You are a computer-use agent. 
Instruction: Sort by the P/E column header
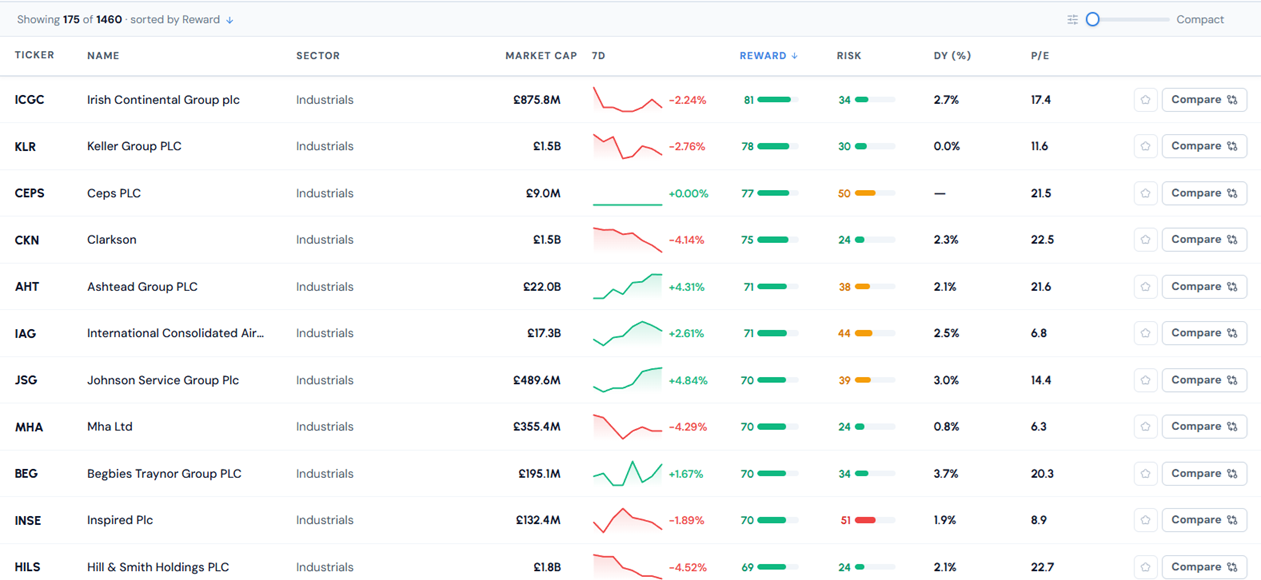pos(1040,56)
